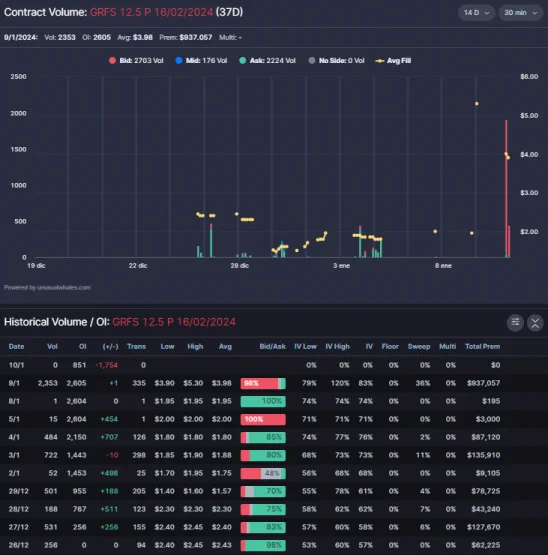Click the 48% bid/ask bar in 2/1 row

click(263, 473)
